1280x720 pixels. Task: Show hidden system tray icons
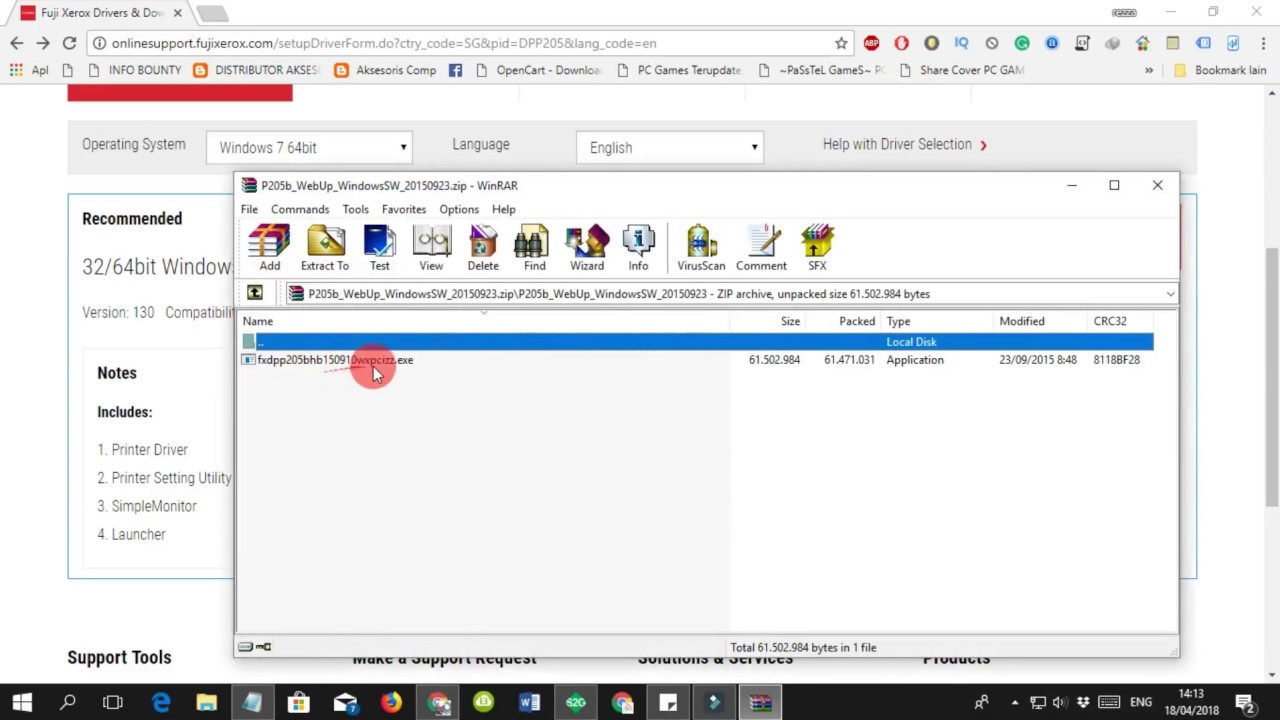(1015, 702)
